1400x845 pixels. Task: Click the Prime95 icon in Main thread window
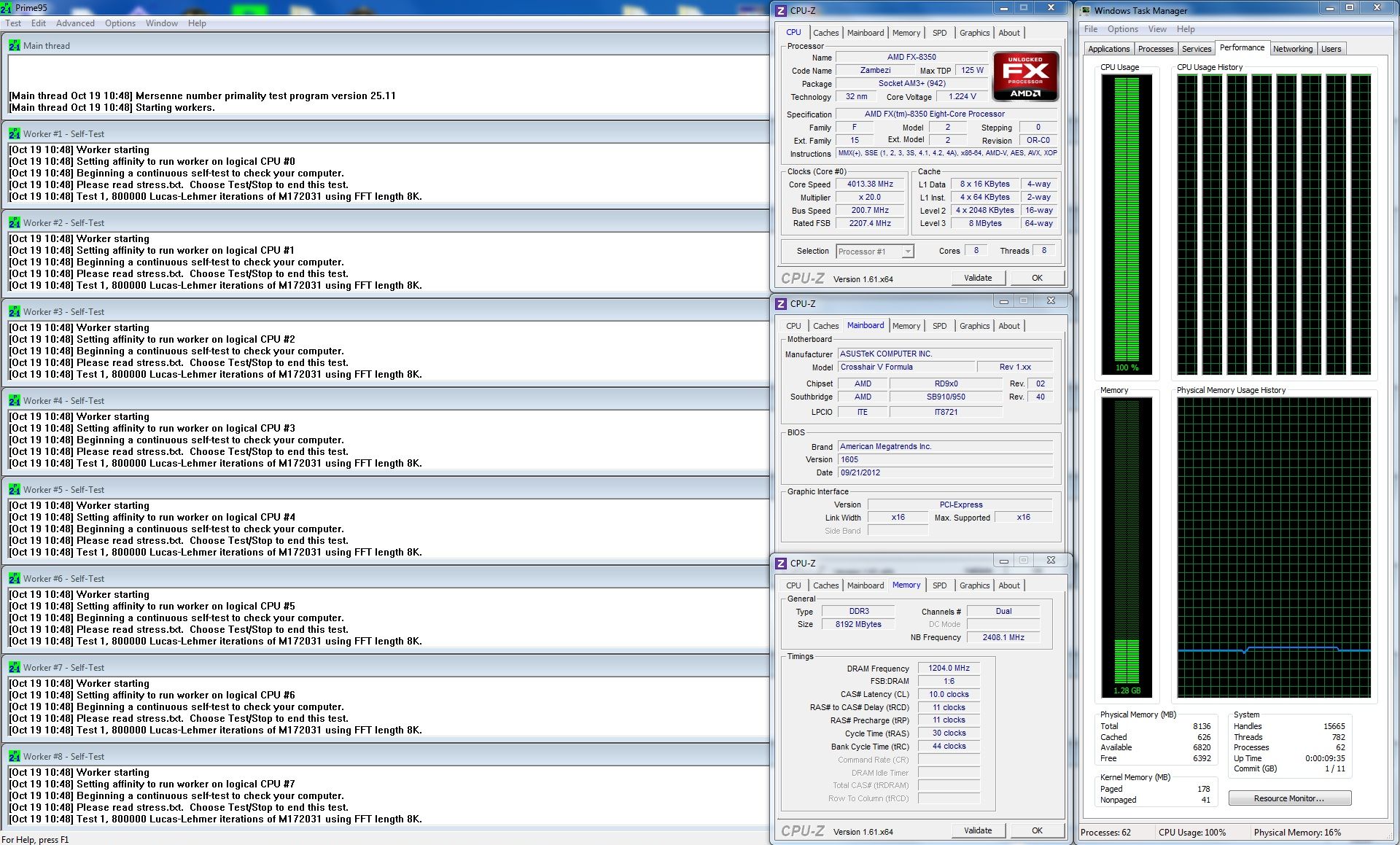point(14,45)
